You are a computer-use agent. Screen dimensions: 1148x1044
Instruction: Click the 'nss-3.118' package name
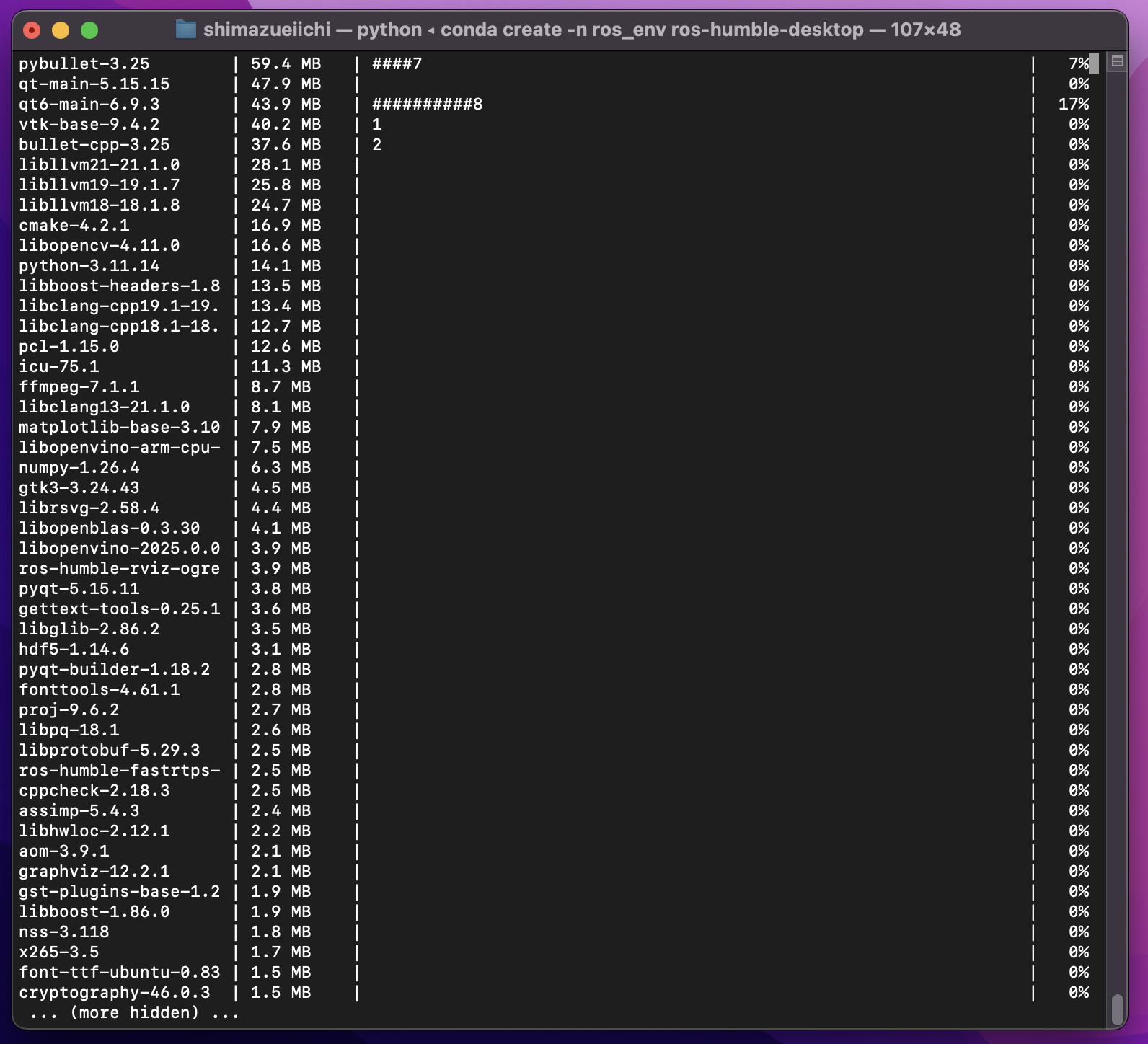point(64,932)
